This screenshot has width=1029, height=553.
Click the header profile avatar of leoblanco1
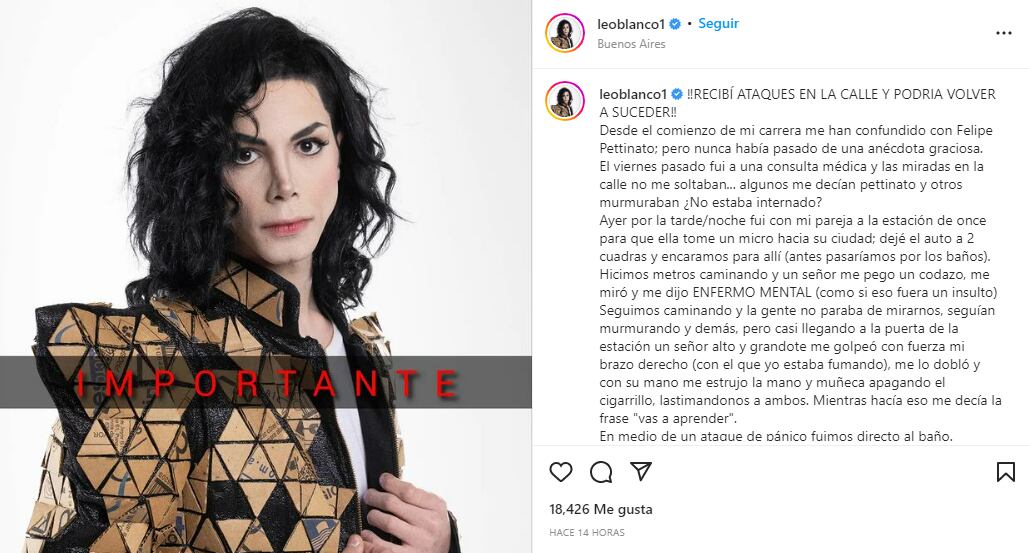(564, 33)
